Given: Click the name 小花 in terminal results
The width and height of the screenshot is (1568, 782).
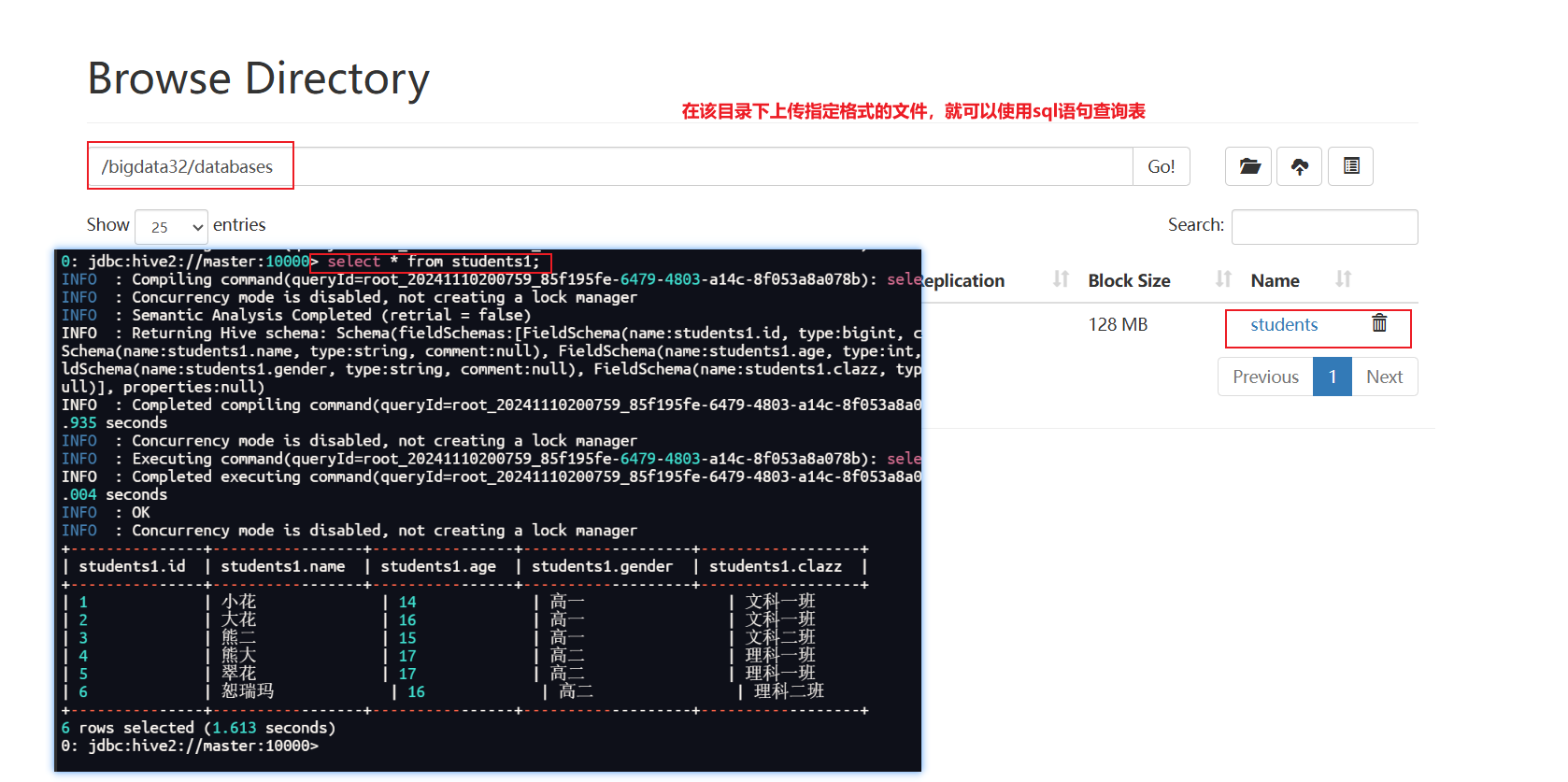Looking at the screenshot, I should click(x=238, y=602).
